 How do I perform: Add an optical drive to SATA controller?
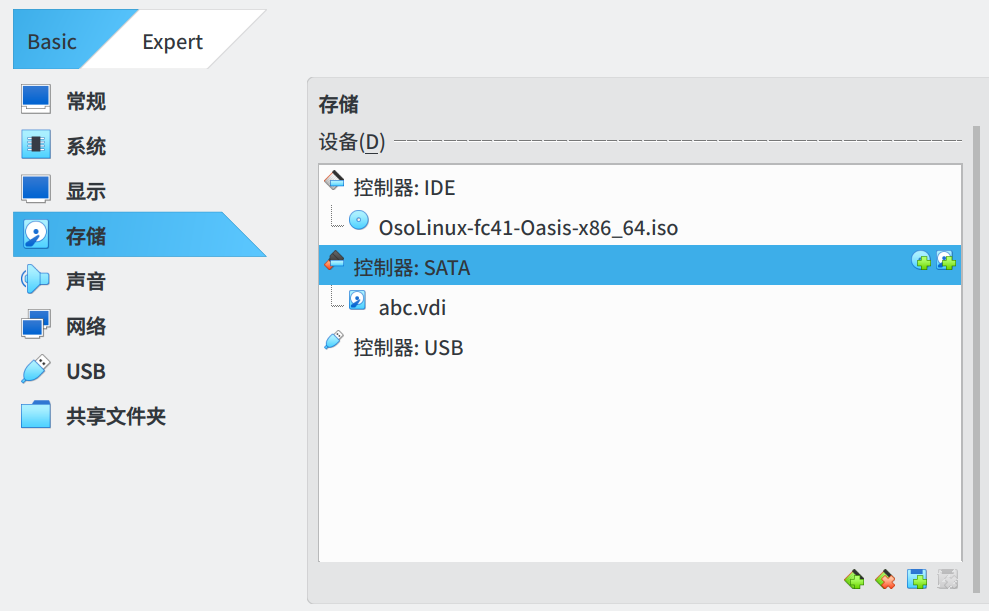pos(922,262)
